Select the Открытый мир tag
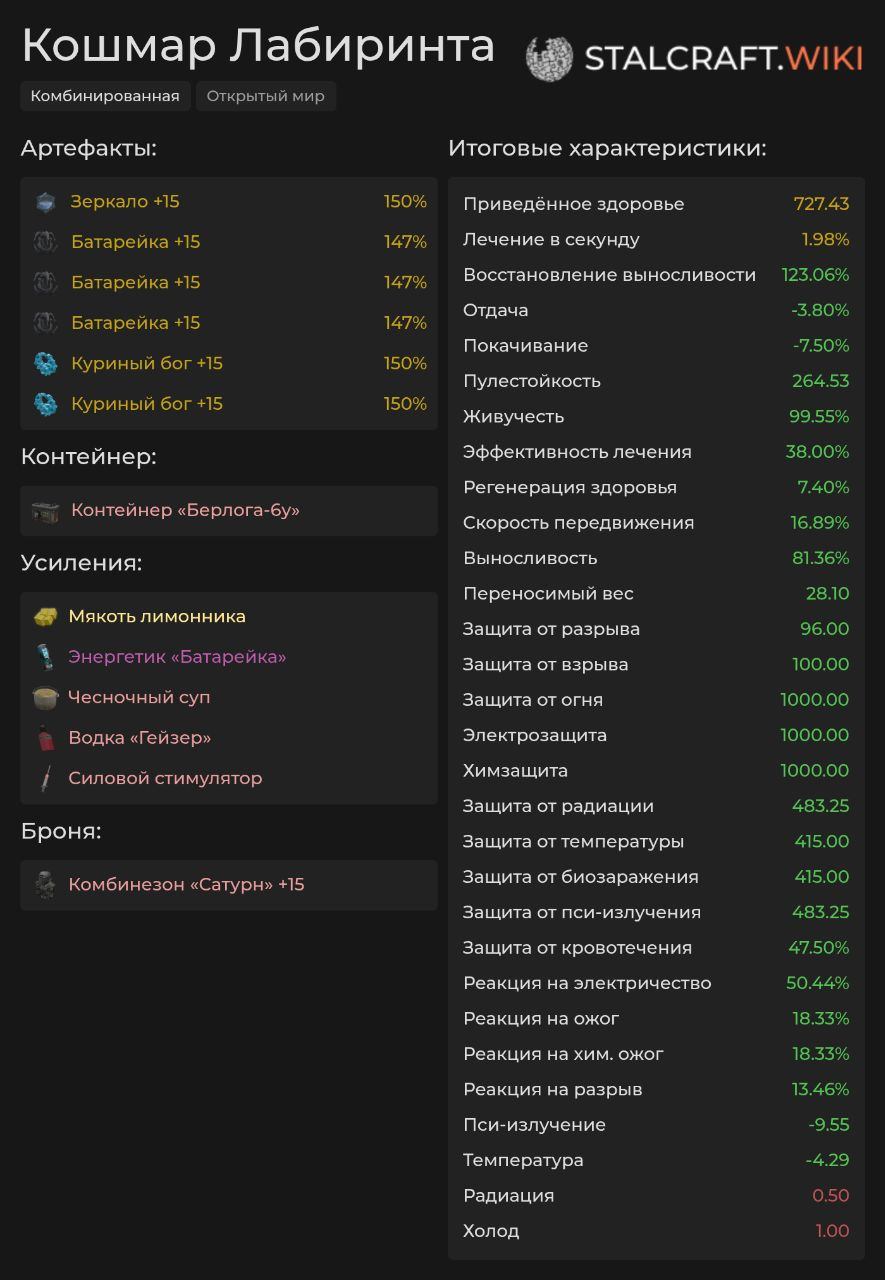Image resolution: width=885 pixels, height=1280 pixels. pyautogui.click(x=266, y=97)
